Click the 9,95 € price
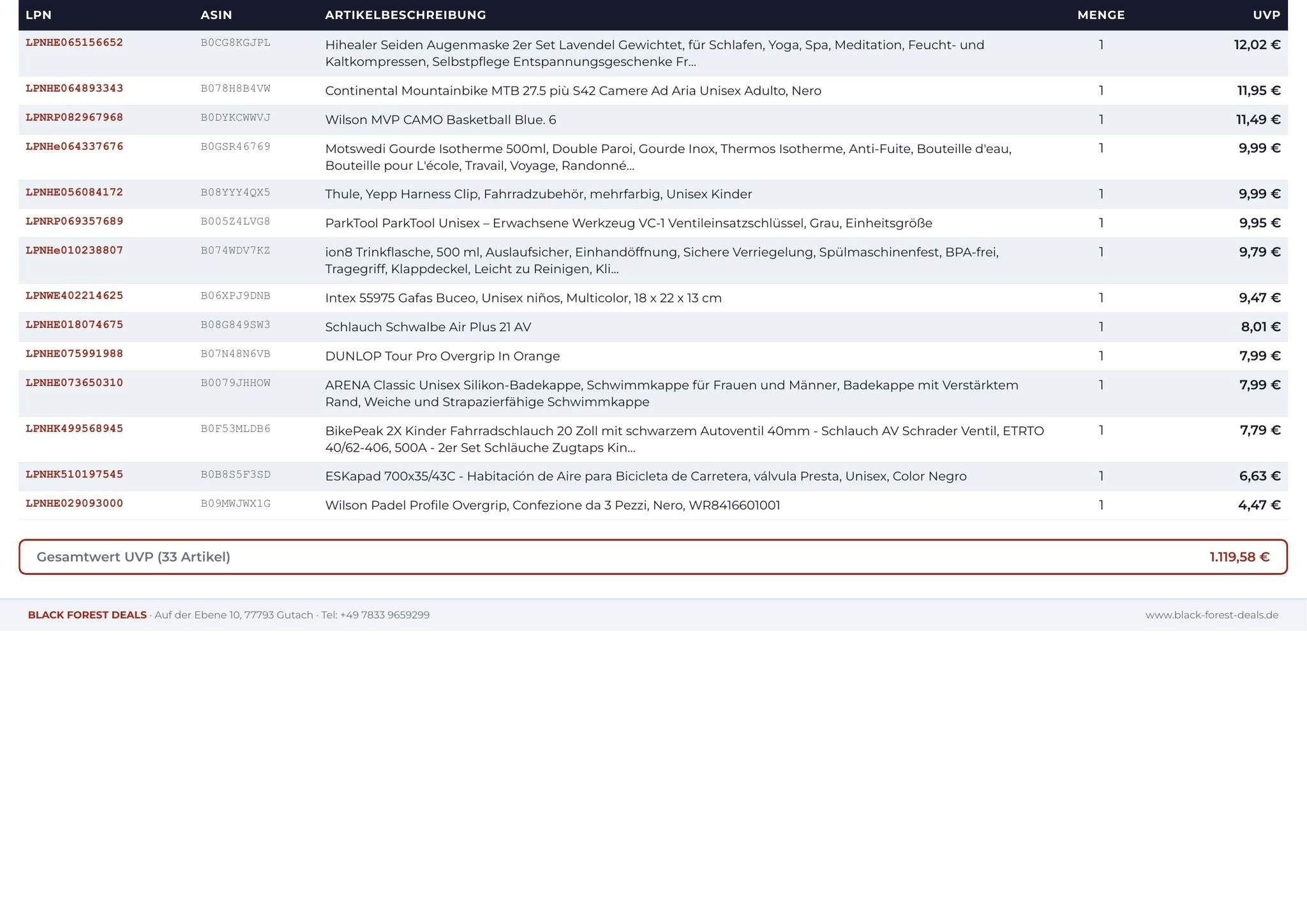Image resolution: width=1307 pixels, height=924 pixels. pos(1260,223)
